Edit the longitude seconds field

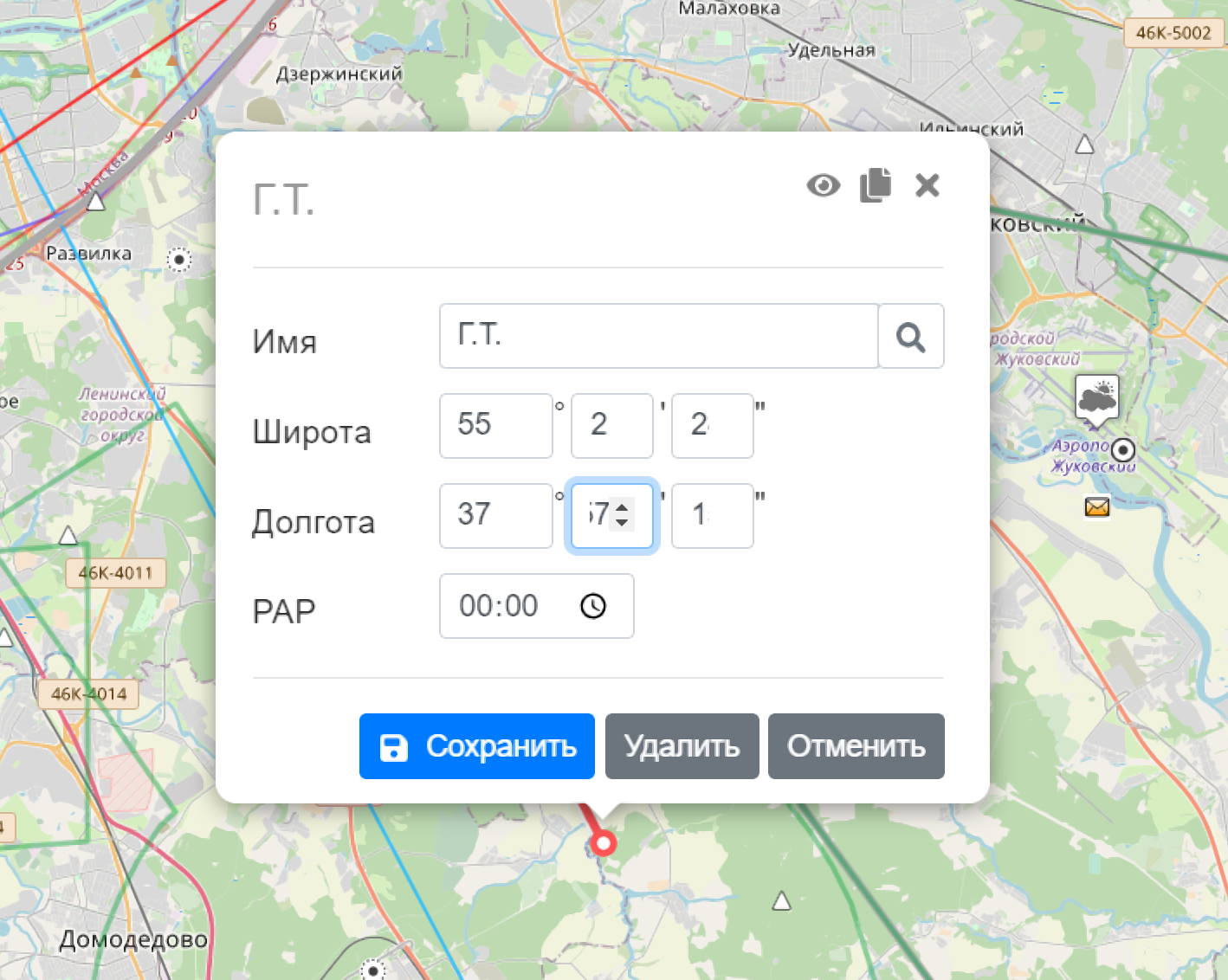[x=712, y=516]
